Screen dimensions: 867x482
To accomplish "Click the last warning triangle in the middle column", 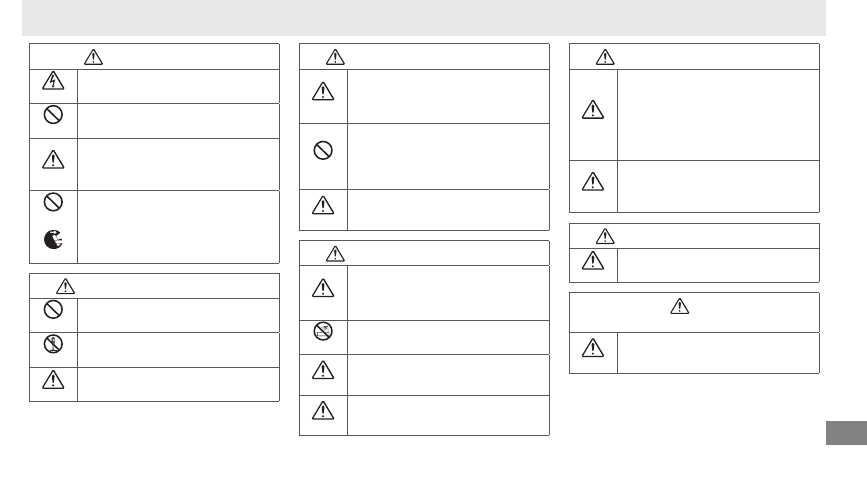I will tap(323, 411).
